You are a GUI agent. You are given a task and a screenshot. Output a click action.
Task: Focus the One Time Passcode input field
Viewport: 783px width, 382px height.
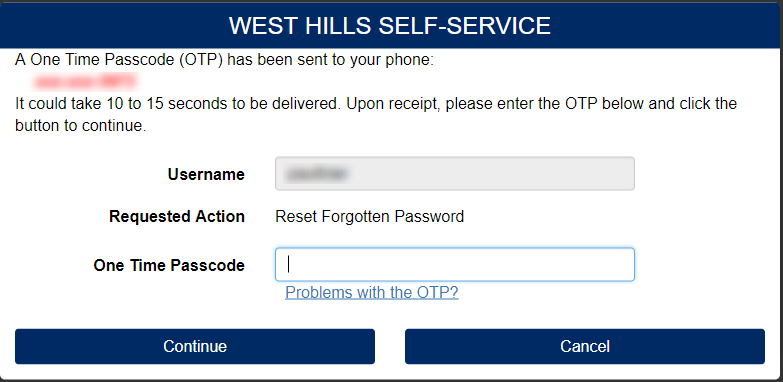pyautogui.click(x=455, y=265)
